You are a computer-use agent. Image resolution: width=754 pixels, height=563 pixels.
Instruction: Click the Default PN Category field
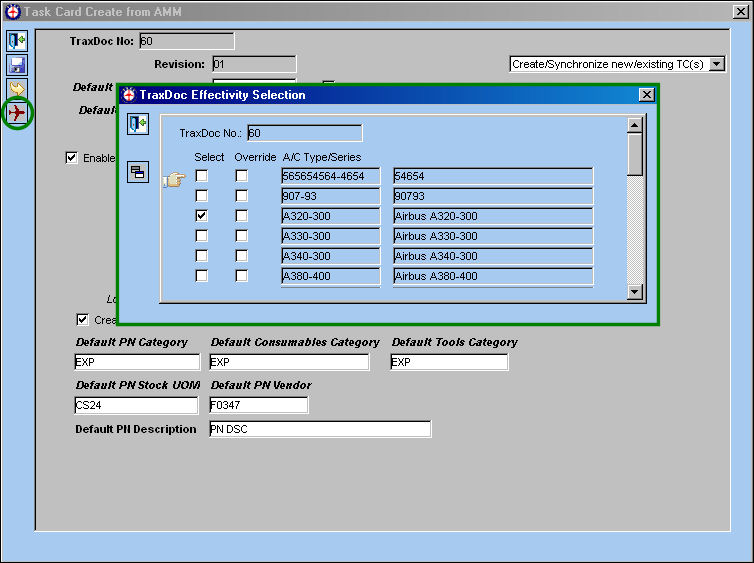point(137,362)
